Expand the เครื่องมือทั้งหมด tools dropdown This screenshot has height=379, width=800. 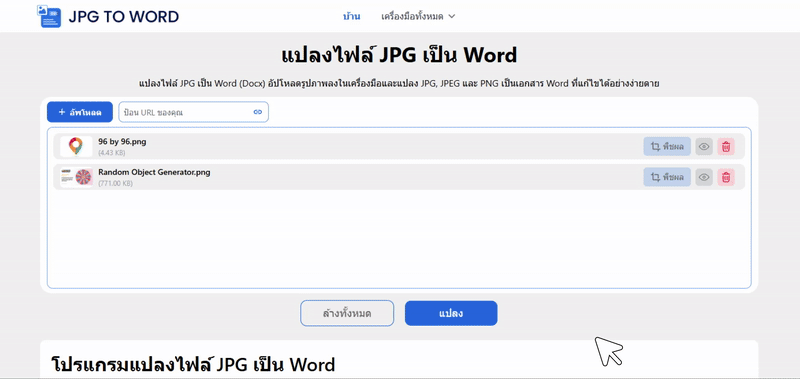pyautogui.click(x=418, y=16)
